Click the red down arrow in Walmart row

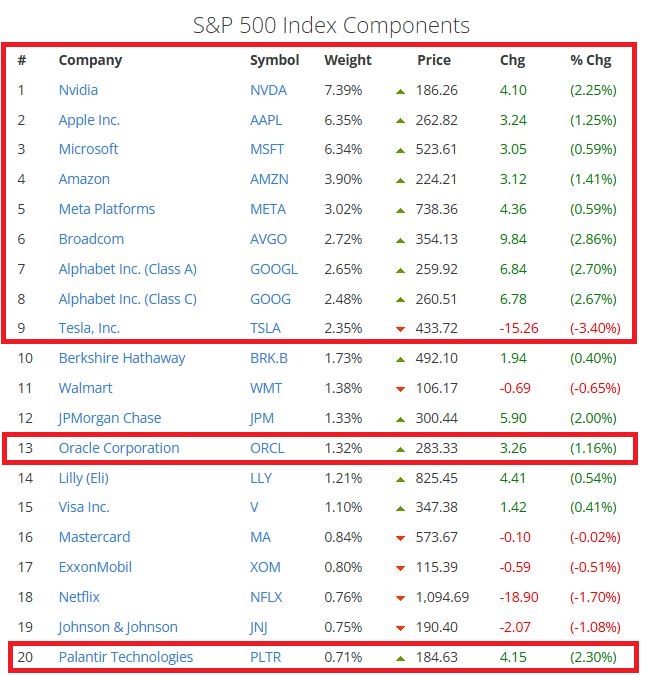[x=400, y=389]
